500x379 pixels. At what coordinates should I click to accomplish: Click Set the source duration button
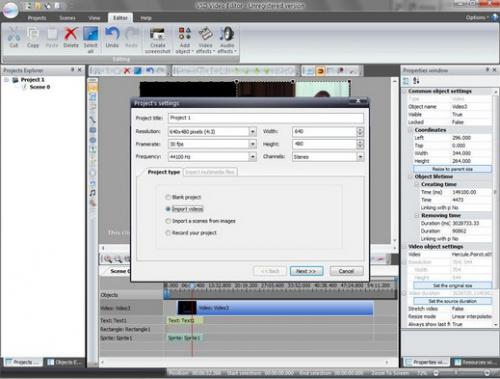coord(452,301)
